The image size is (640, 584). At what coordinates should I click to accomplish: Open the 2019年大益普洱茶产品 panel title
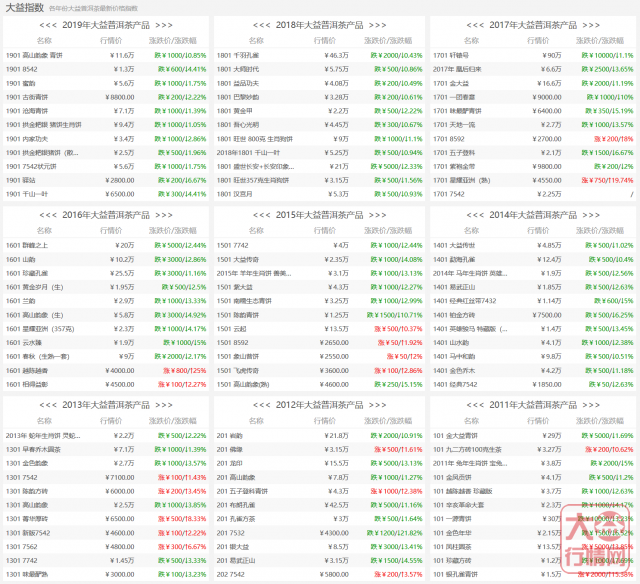tap(106, 25)
